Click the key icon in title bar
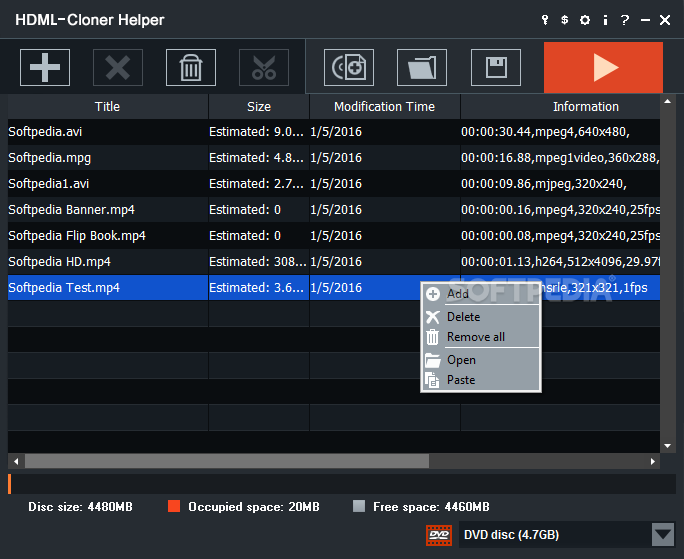The height and width of the screenshot is (559, 684). pyautogui.click(x=545, y=20)
